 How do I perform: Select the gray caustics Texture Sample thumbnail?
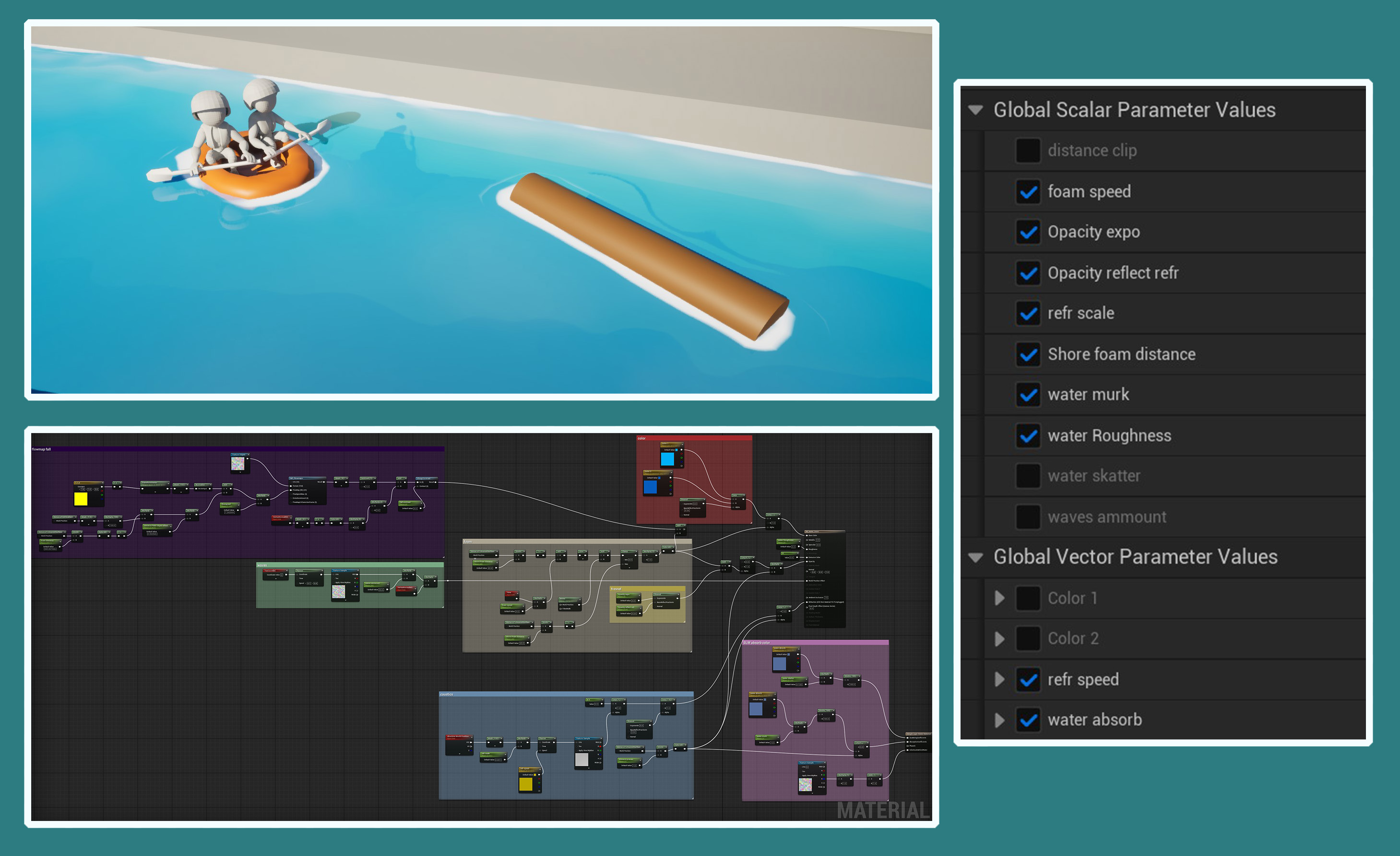[582, 760]
